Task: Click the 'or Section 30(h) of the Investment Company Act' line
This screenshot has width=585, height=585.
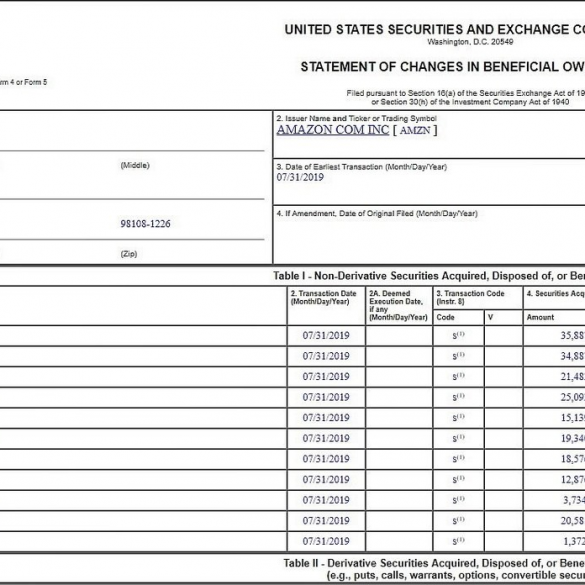Action: 470,102
